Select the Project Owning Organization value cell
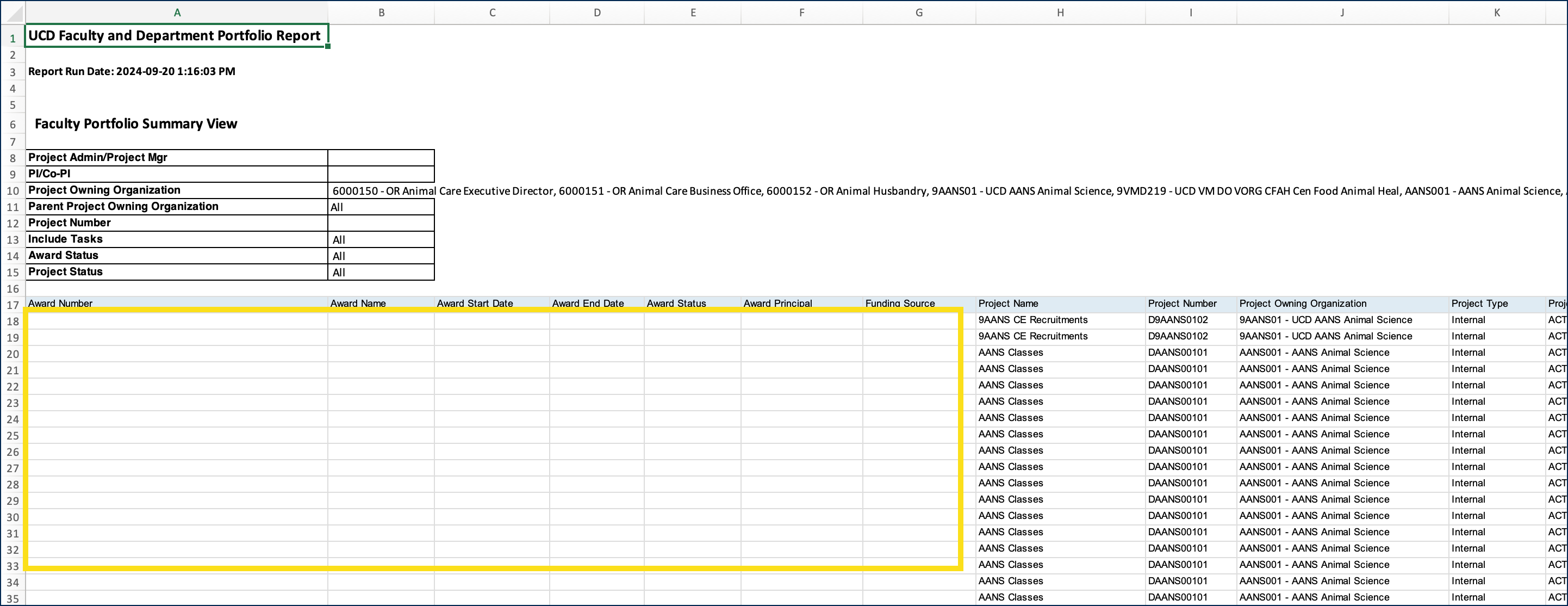The height and width of the screenshot is (606, 1568). [x=381, y=190]
